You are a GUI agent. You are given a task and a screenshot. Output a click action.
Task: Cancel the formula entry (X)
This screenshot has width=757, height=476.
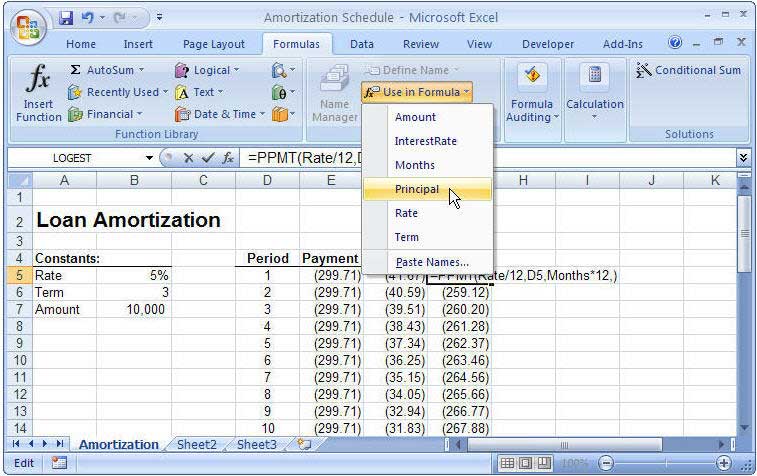coord(188,158)
